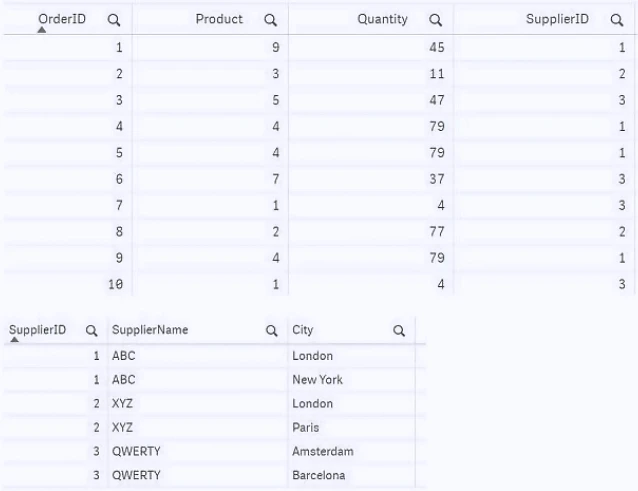
Task: Open the SupplierName column search
Action: click(271, 330)
